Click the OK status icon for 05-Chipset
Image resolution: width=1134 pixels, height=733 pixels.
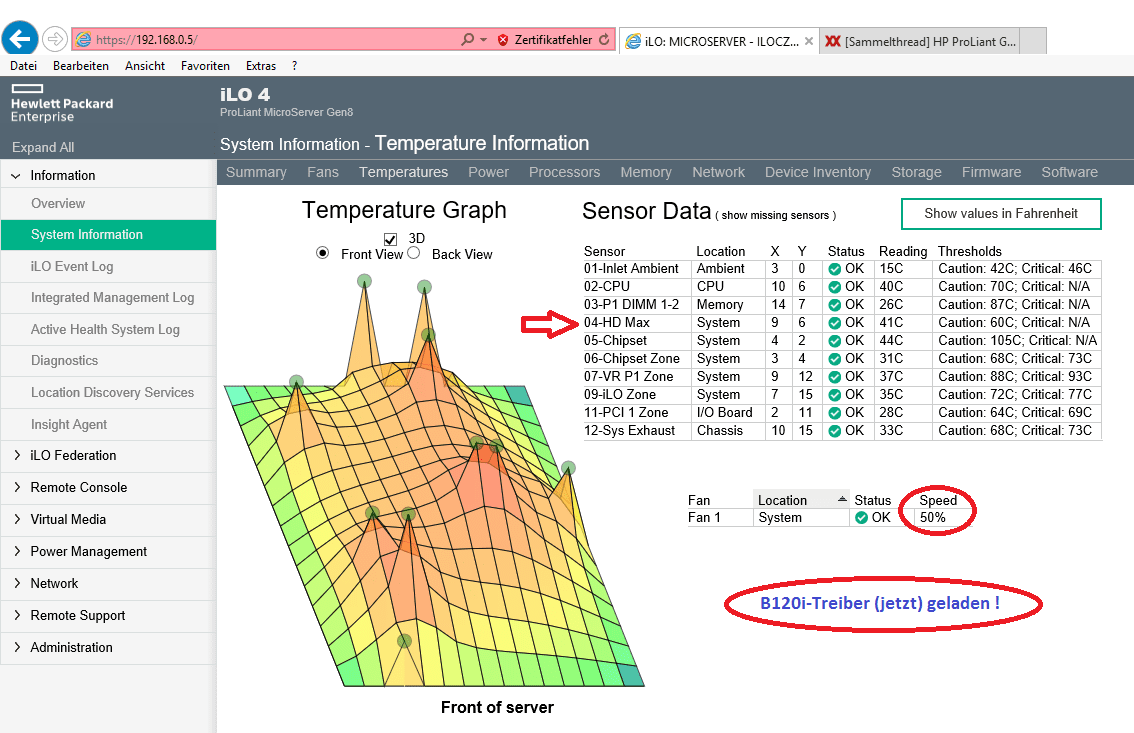835,341
